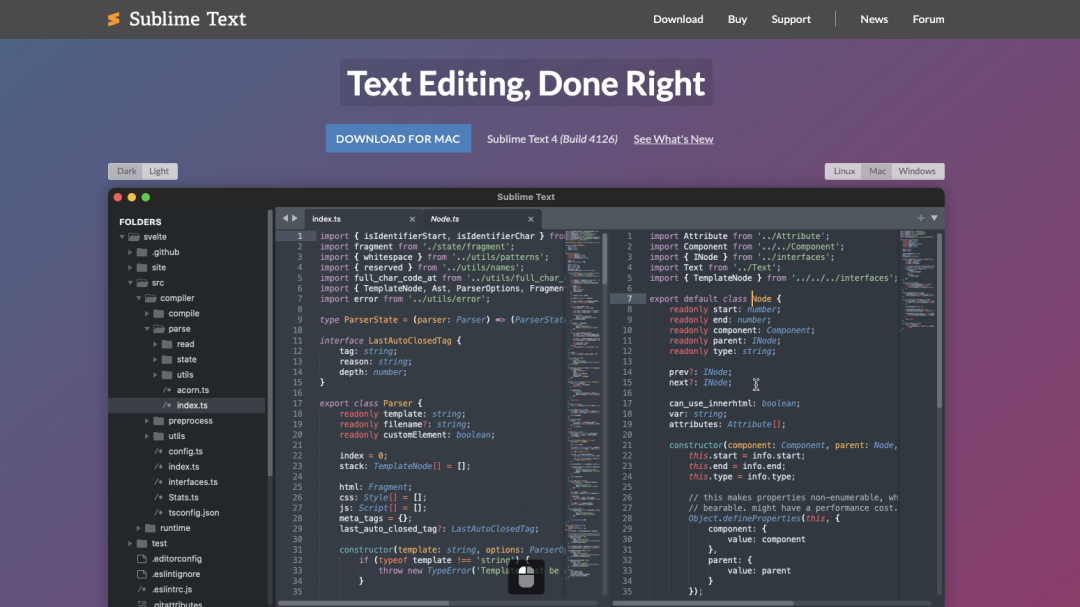The image size is (1080, 607).
Task: Open the Download page
Action: [x=678, y=19]
